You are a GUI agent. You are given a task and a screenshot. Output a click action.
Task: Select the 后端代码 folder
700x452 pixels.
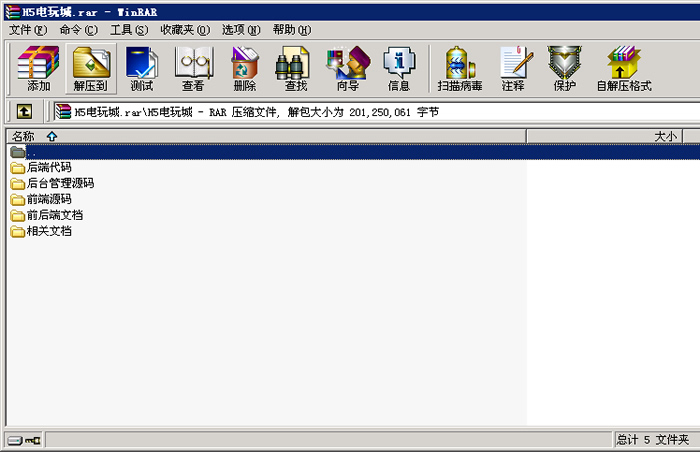tap(48, 168)
